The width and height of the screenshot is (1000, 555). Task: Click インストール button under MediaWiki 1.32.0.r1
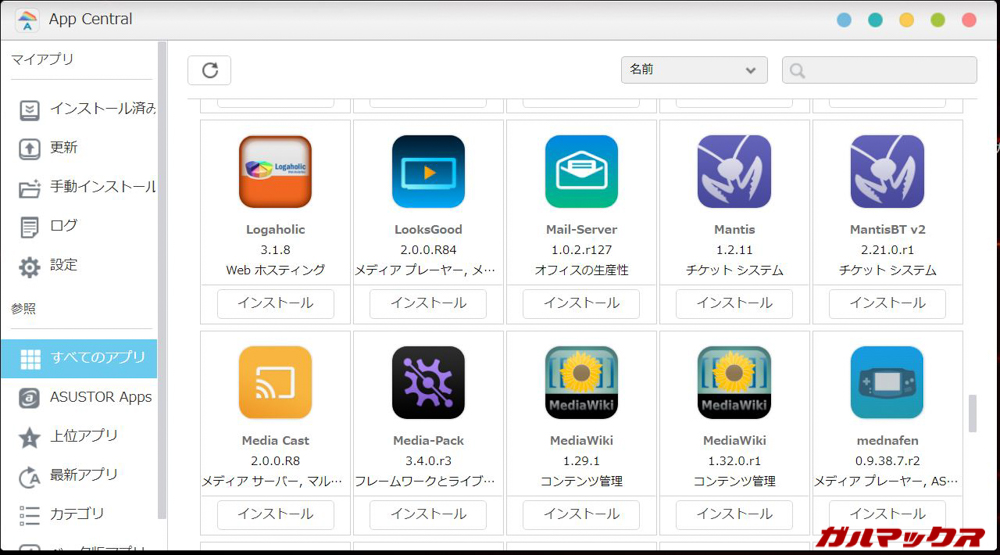(x=734, y=514)
